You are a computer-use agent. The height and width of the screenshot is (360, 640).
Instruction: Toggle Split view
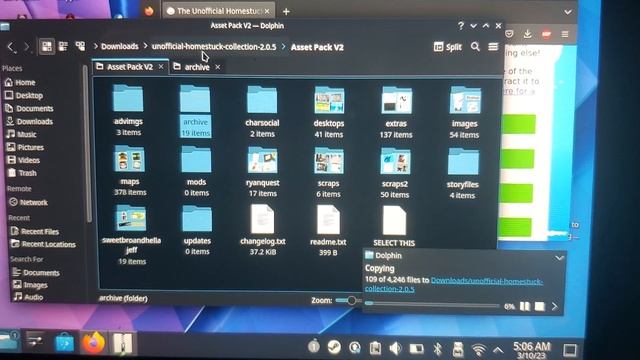tap(448, 47)
